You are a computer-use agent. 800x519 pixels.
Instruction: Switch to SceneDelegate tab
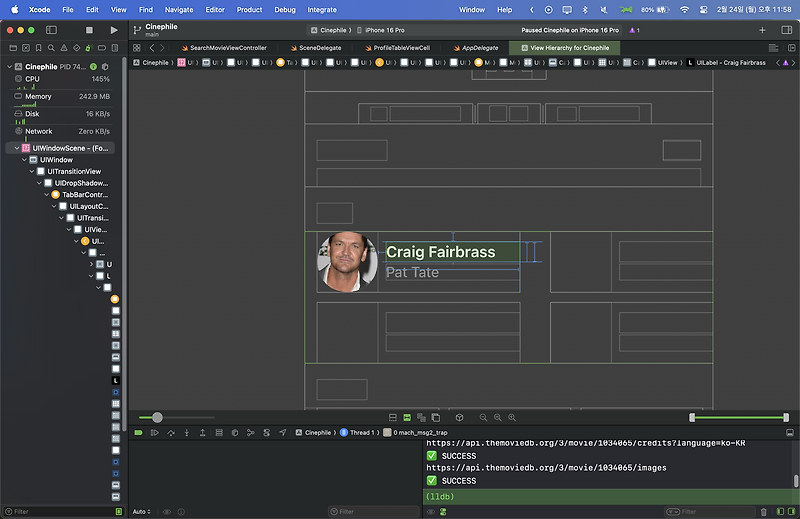tap(316, 48)
